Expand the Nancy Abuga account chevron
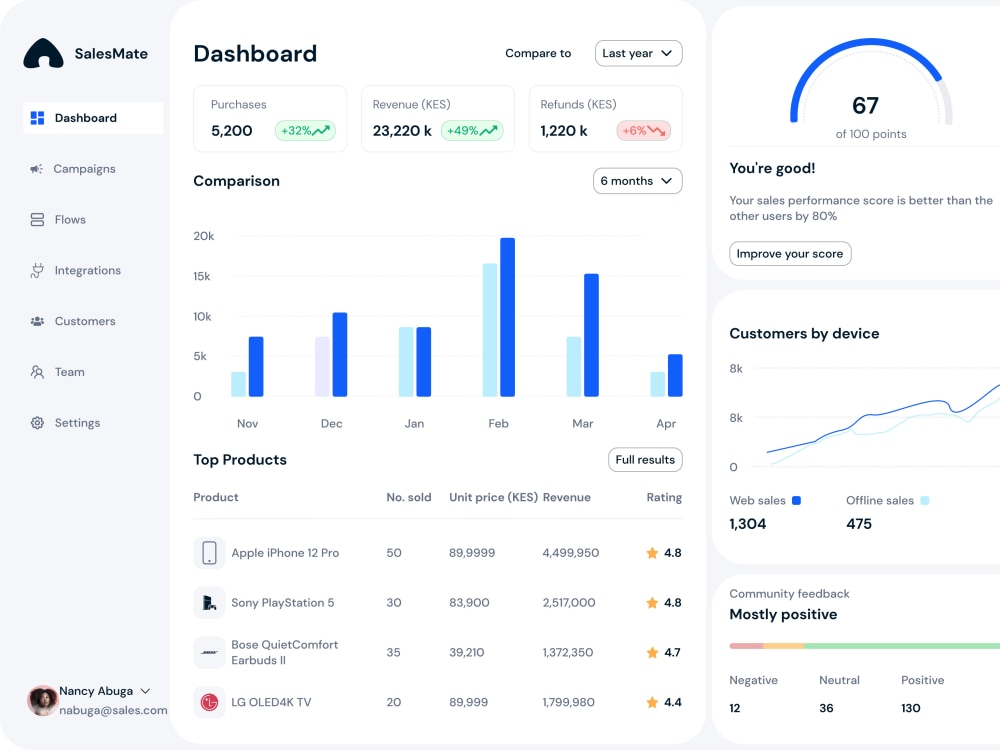Image resolution: width=1000 pixels, height=750 pixels. [x=145, y=691]
